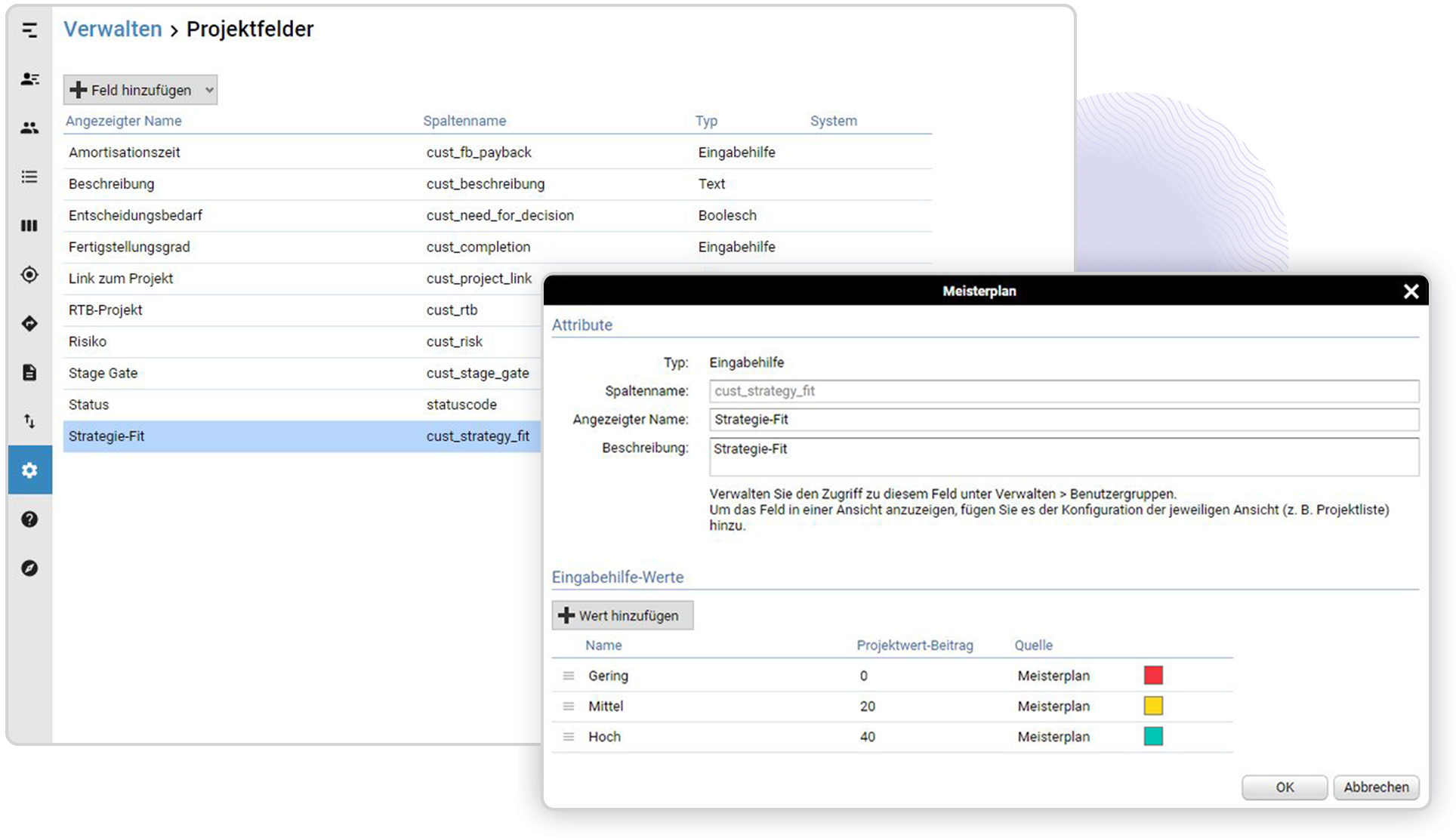Open the compass sidebar icon

pos(29,568)
